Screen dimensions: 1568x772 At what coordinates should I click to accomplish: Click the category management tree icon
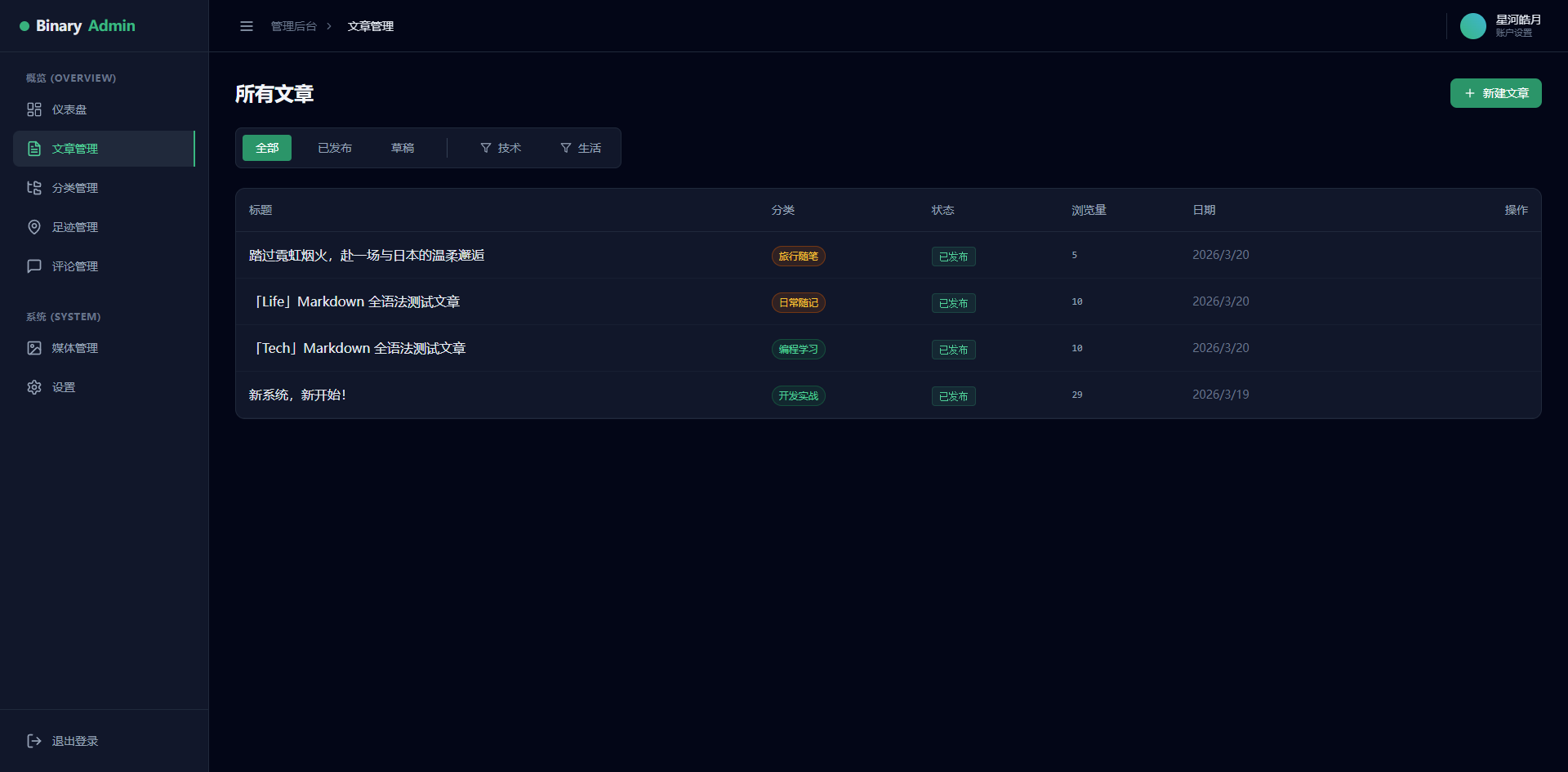click(x=34, y=188)
